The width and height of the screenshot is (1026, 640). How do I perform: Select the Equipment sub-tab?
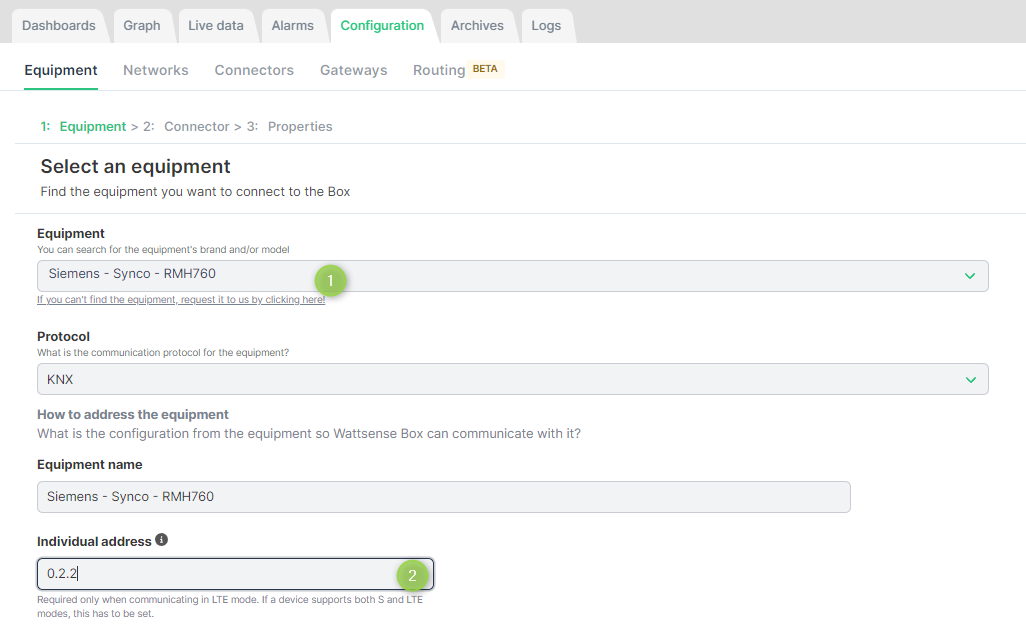(x=61, y=71)
